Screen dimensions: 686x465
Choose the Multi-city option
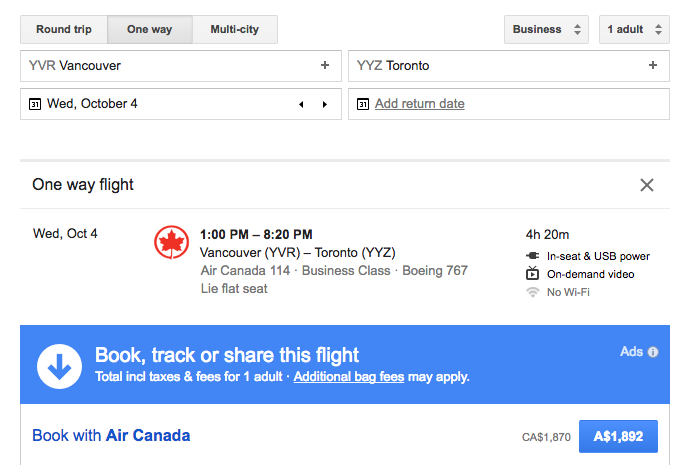(x=234, y=29)
